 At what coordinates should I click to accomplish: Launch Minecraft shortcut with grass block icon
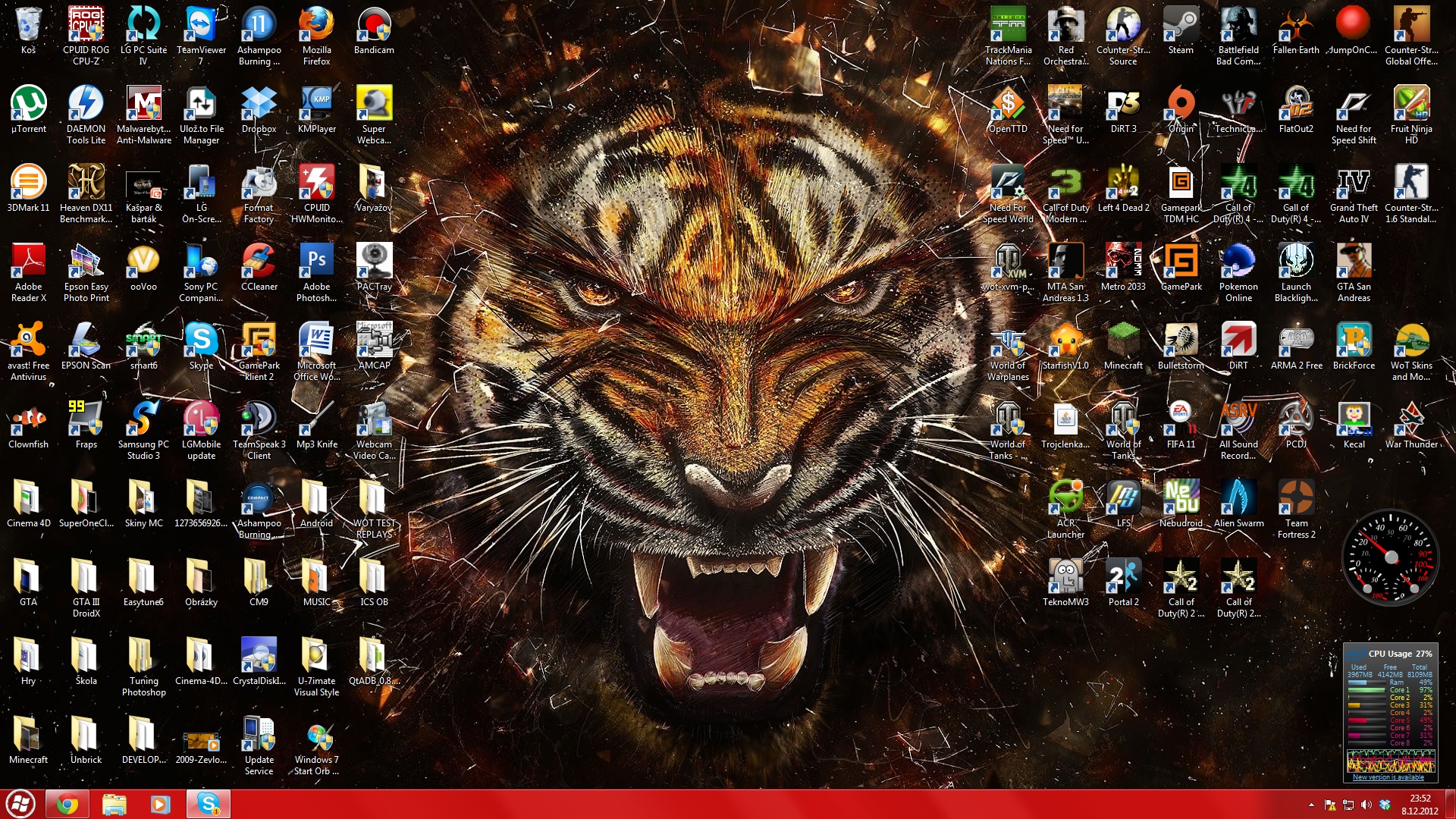tap(1123, 341)
